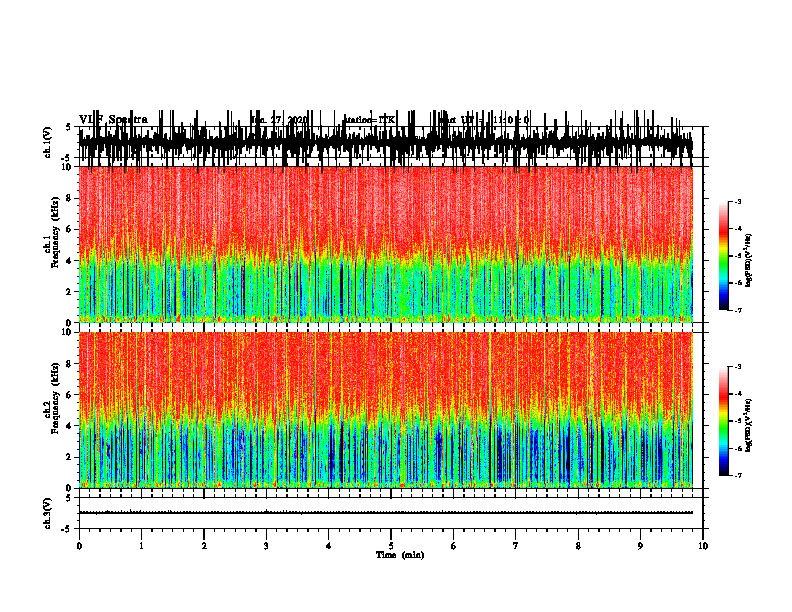Viewport: 792px width, 612px height.
Task: Click the ch.1 voltage waveform trace
Action: (386, 143)
